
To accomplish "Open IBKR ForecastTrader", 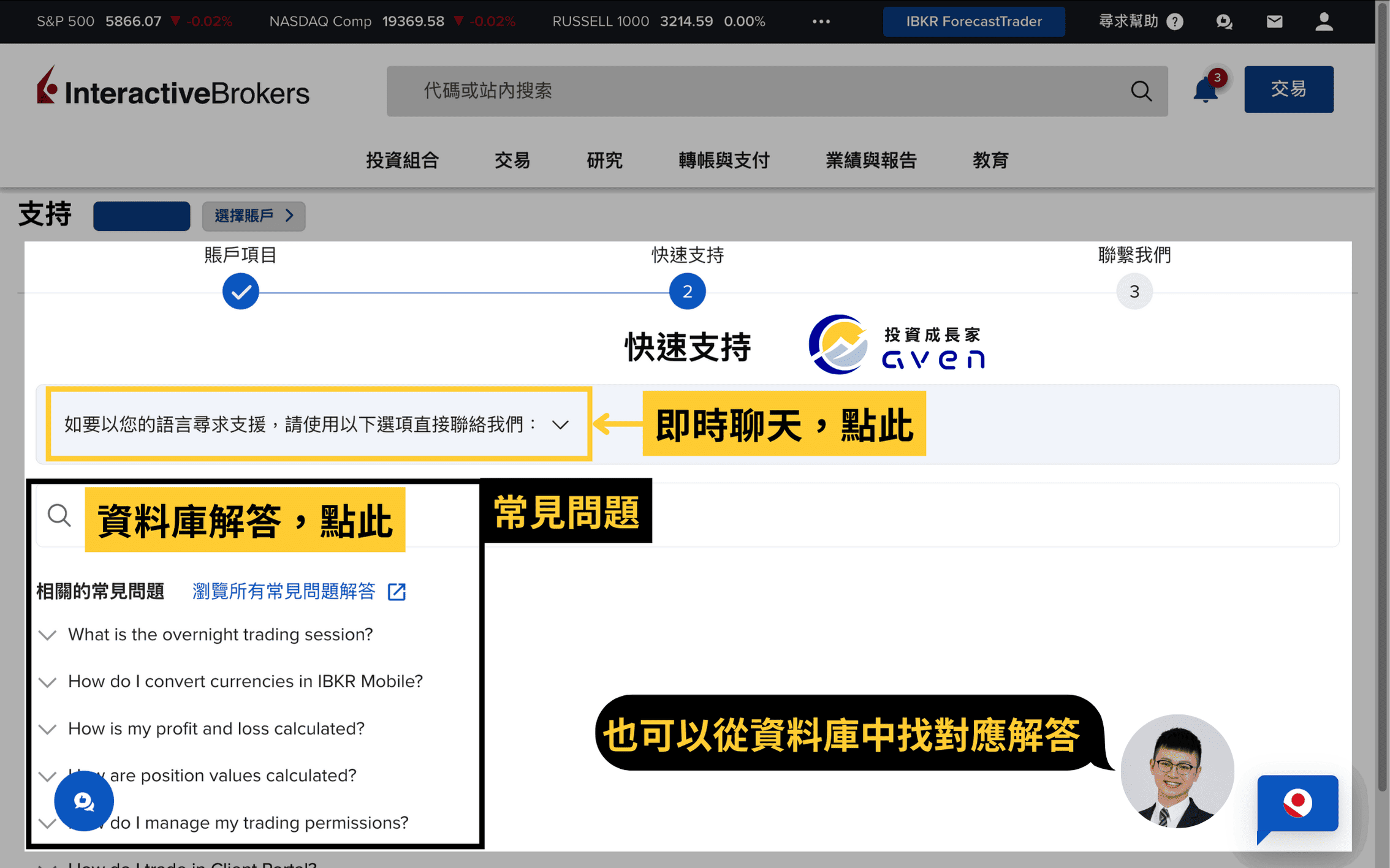I will (x=974, y=21).
